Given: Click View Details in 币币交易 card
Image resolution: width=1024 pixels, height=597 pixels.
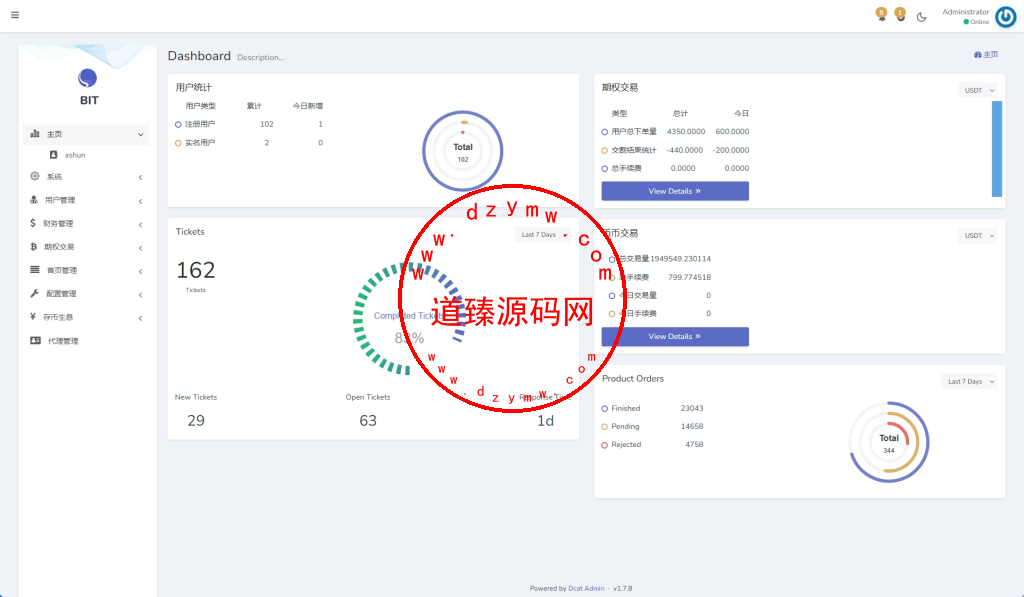Looking at the screenshot, I should tap(675, 336).
